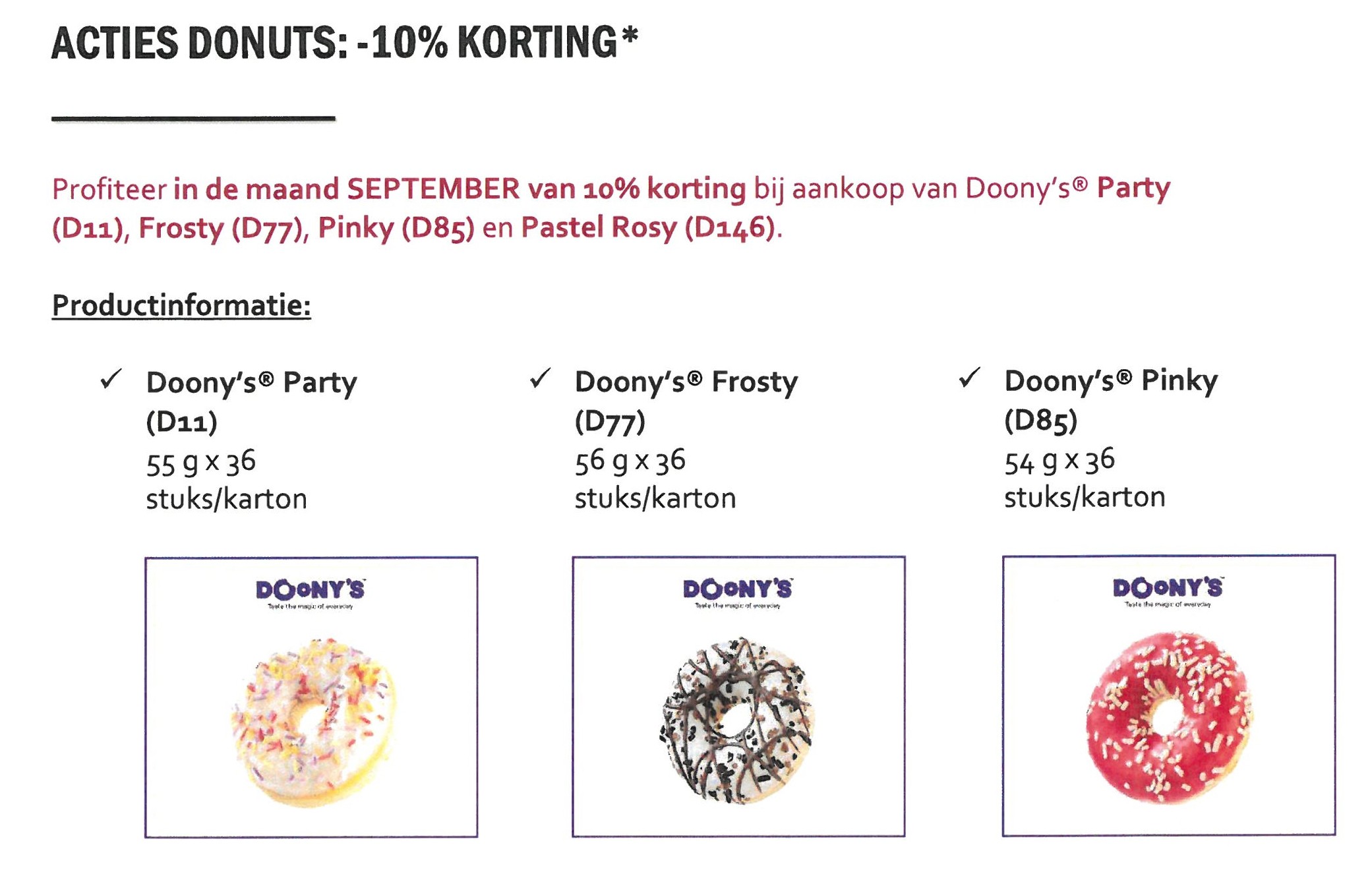
Task: Click the 56 g x 36 stuks/karton text
Action: click(x=655, y=479)
